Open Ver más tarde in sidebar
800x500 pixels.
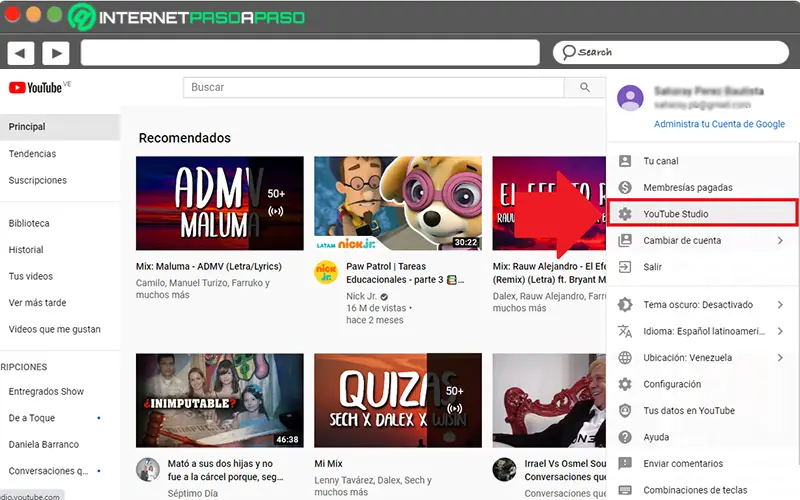[60, 303]
